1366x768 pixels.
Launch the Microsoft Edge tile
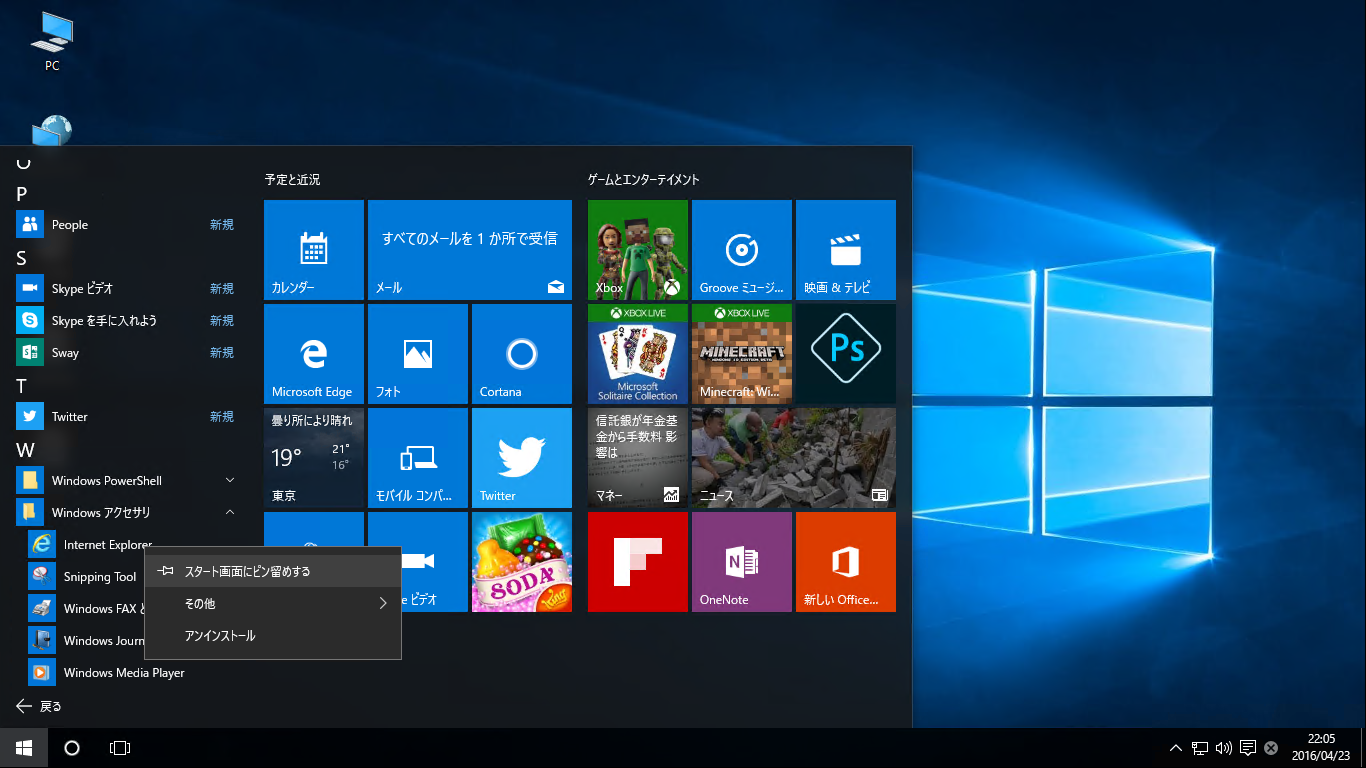click(x=314, y=354)
